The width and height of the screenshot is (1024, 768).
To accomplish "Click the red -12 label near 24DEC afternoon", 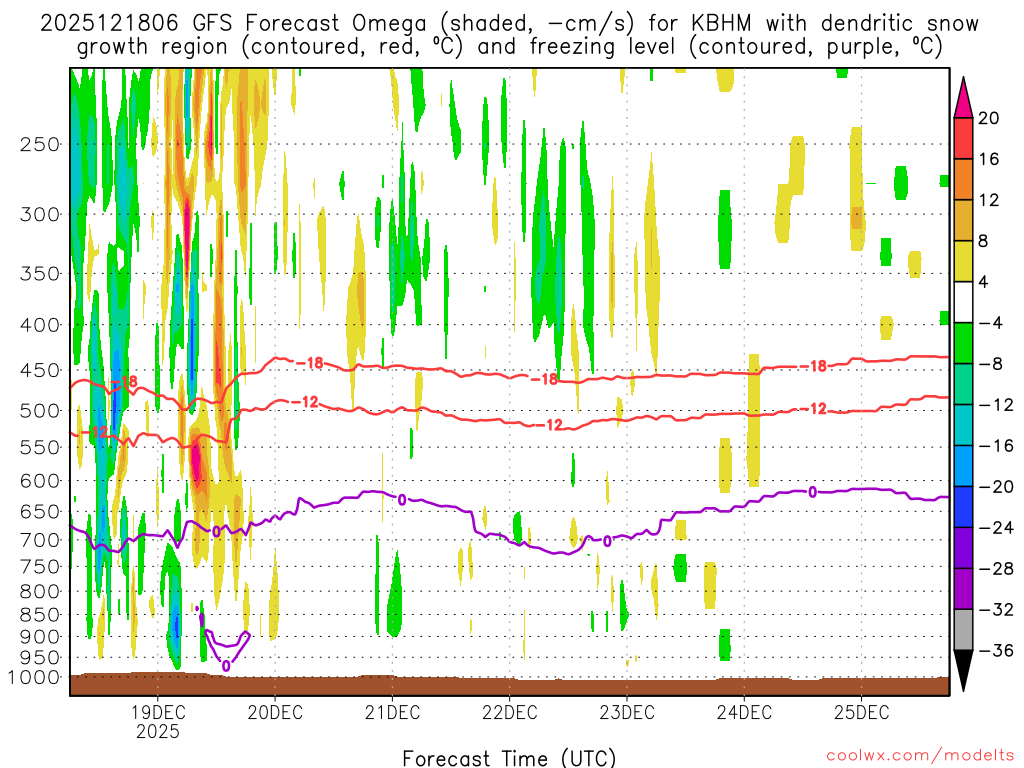I will point(813,409).
